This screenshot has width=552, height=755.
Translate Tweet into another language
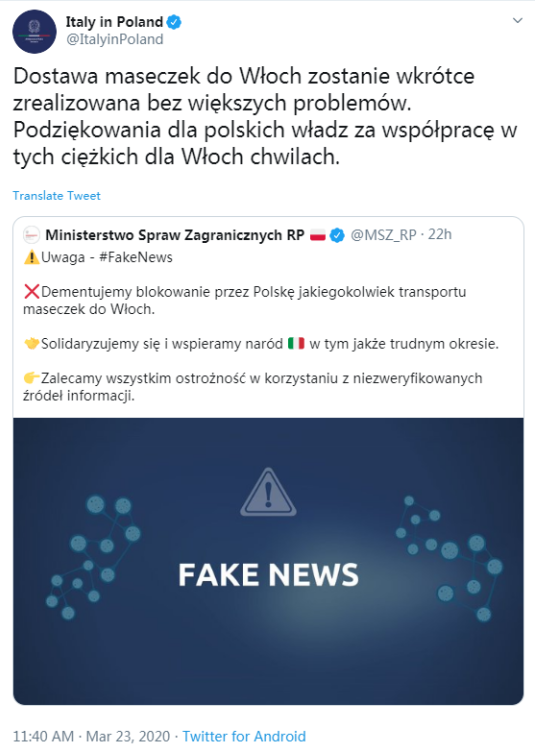pyautogui.click(x=56, y=195)
